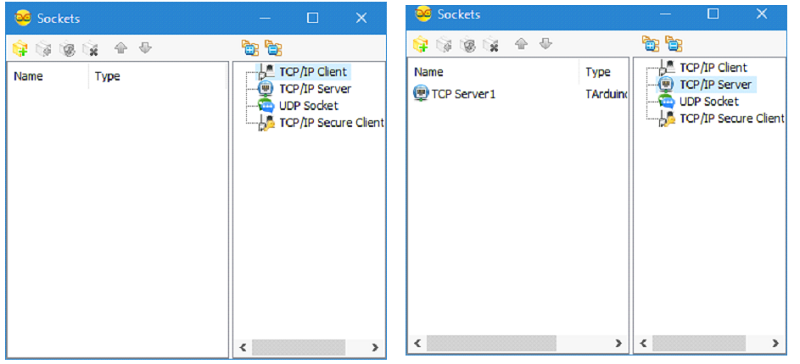Click expand all folders icon in left window

[250, 48]
